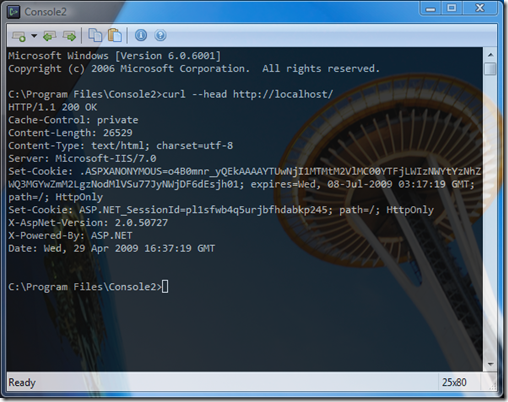The height and width of the screenshot is (402, 508).
Task: Click the scrollbar up arrow
Action: click(x=490, y=55)
